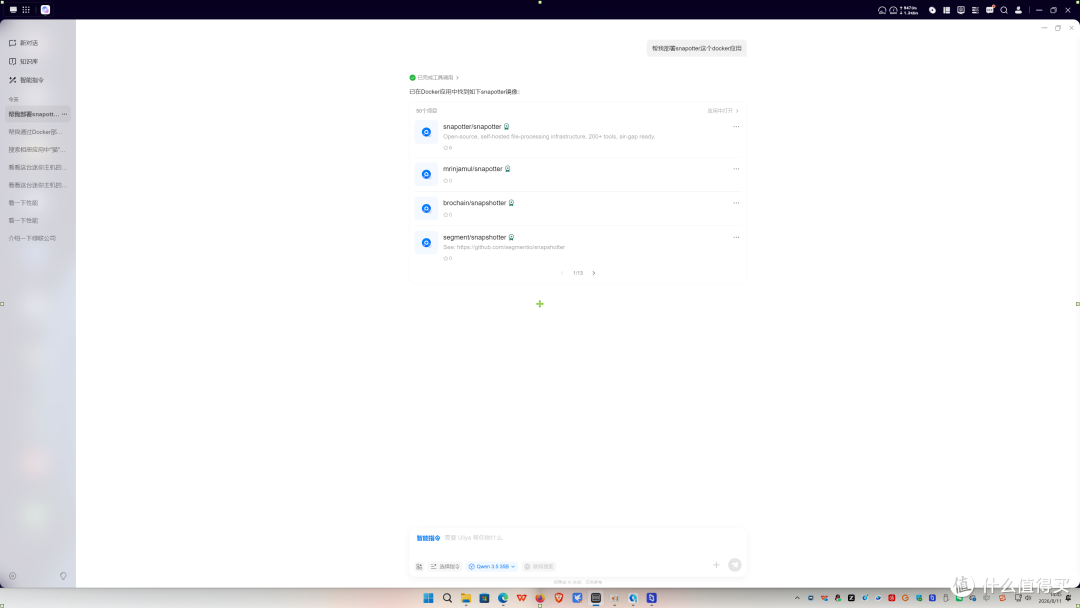Click the select command (选择指令) button
Image resolution: width=1080 pixels, height=608 pixels.
pos(445,567)
